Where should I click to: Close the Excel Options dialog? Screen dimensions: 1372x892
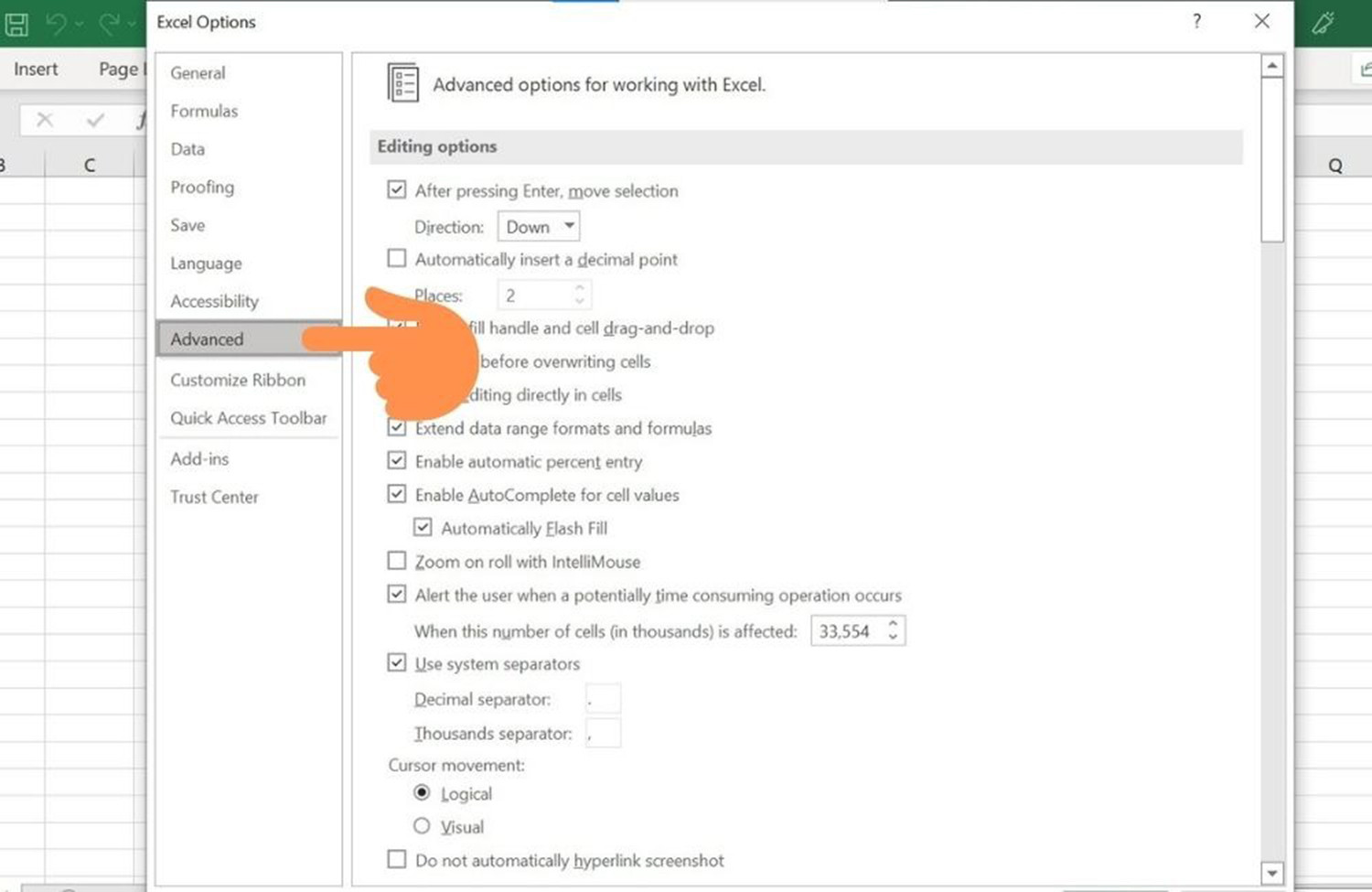[1262, 21]
